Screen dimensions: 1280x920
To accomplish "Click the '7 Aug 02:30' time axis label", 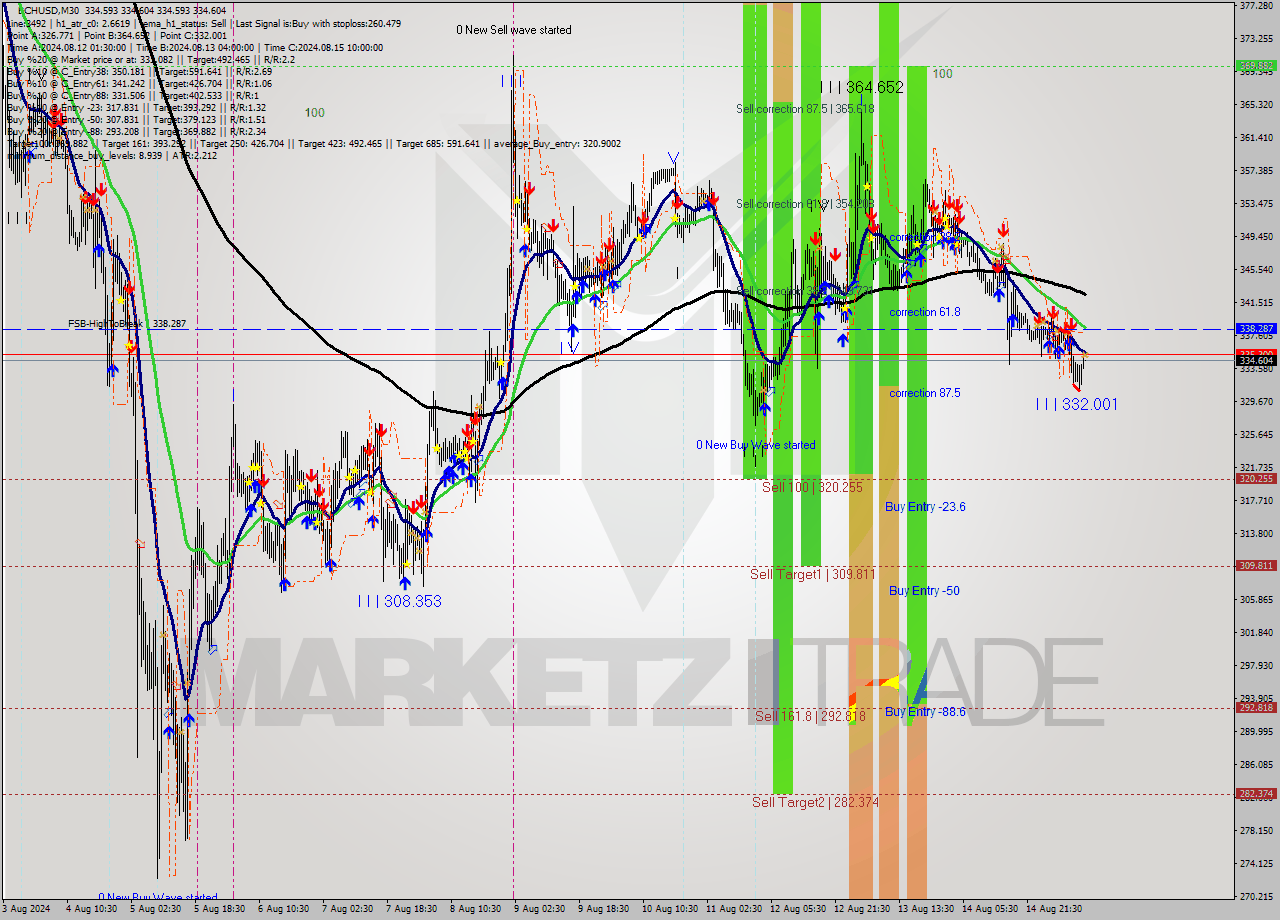I will click(x=347, y=909).
